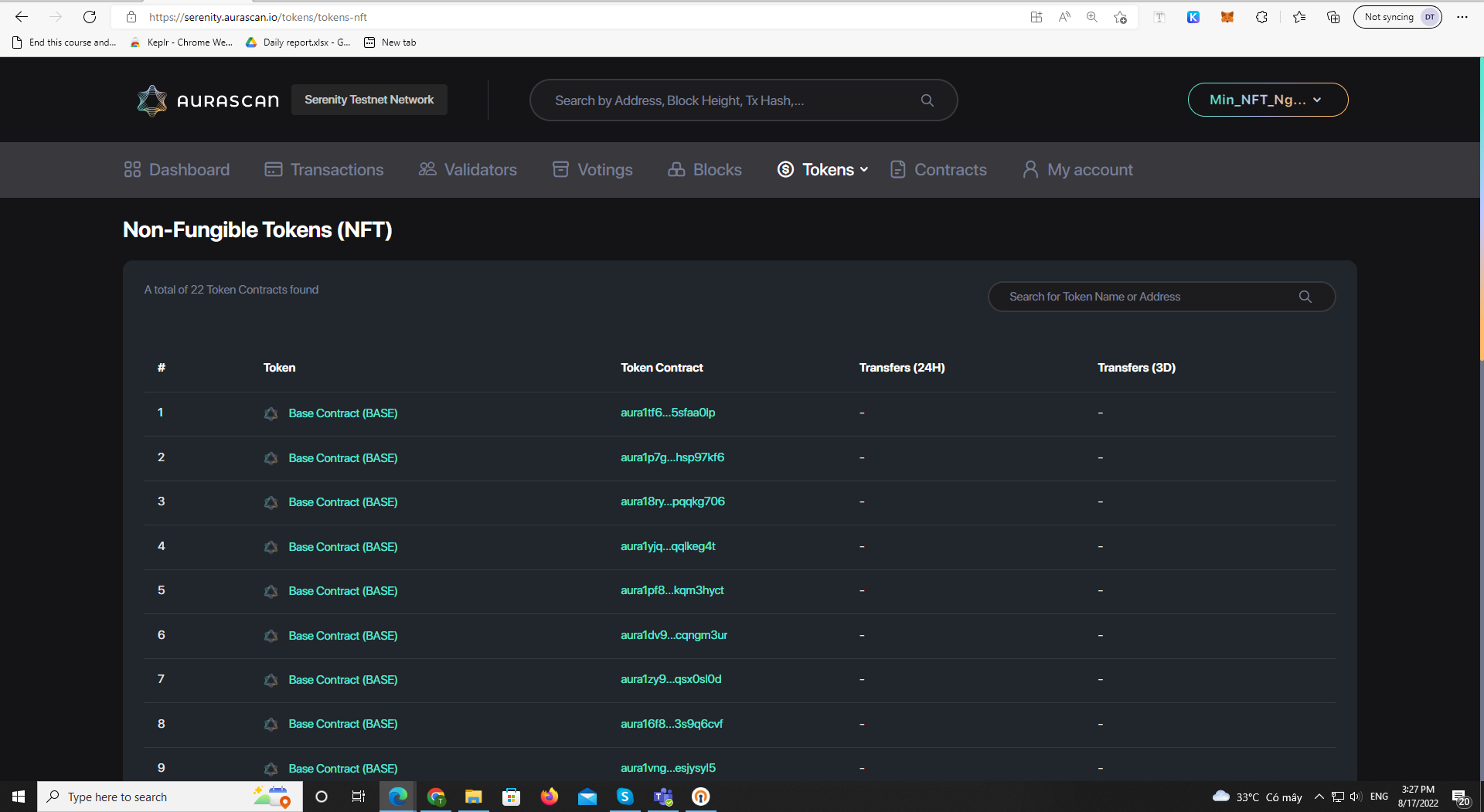Open contract aura1p7g...hsp97kf6
1484x812 pixels.
(672, 457)
